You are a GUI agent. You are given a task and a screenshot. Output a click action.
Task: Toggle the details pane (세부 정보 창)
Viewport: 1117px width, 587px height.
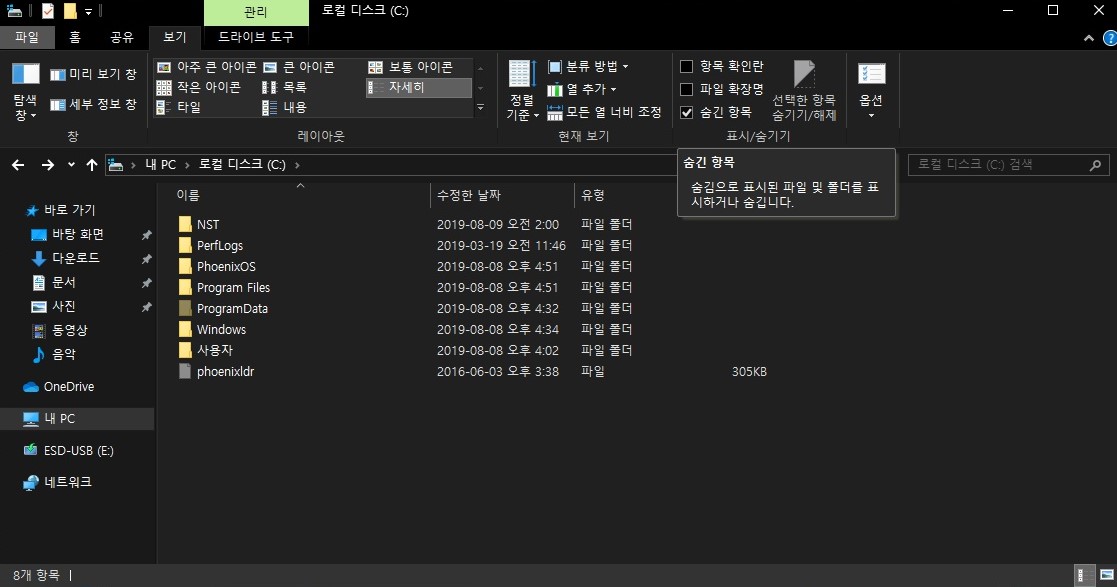coord(89,103)
